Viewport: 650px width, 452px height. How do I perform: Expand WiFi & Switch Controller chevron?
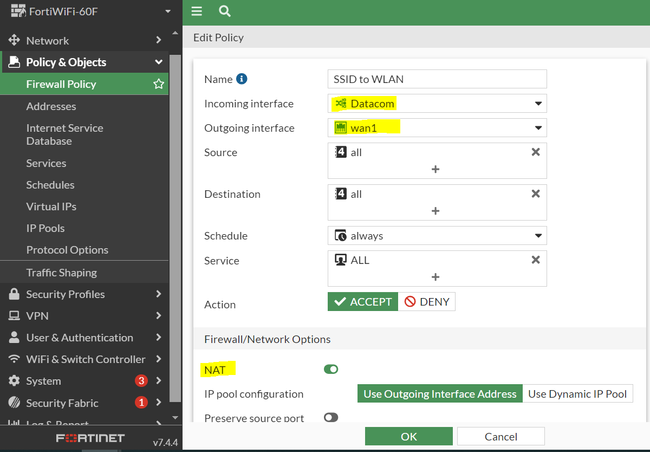coord(158,359)
